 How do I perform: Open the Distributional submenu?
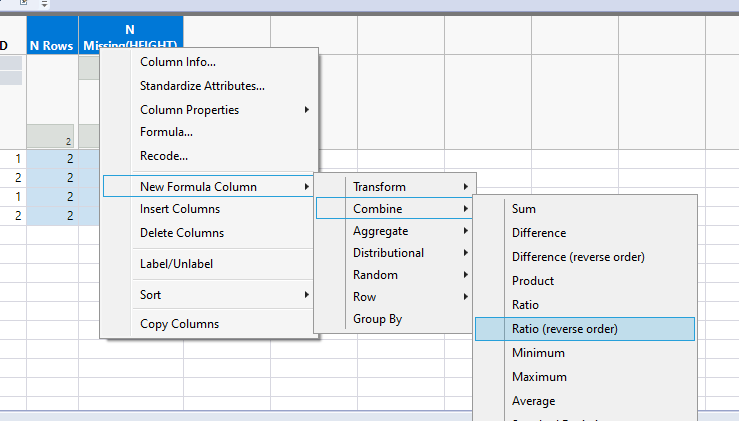tap(388, 253)
